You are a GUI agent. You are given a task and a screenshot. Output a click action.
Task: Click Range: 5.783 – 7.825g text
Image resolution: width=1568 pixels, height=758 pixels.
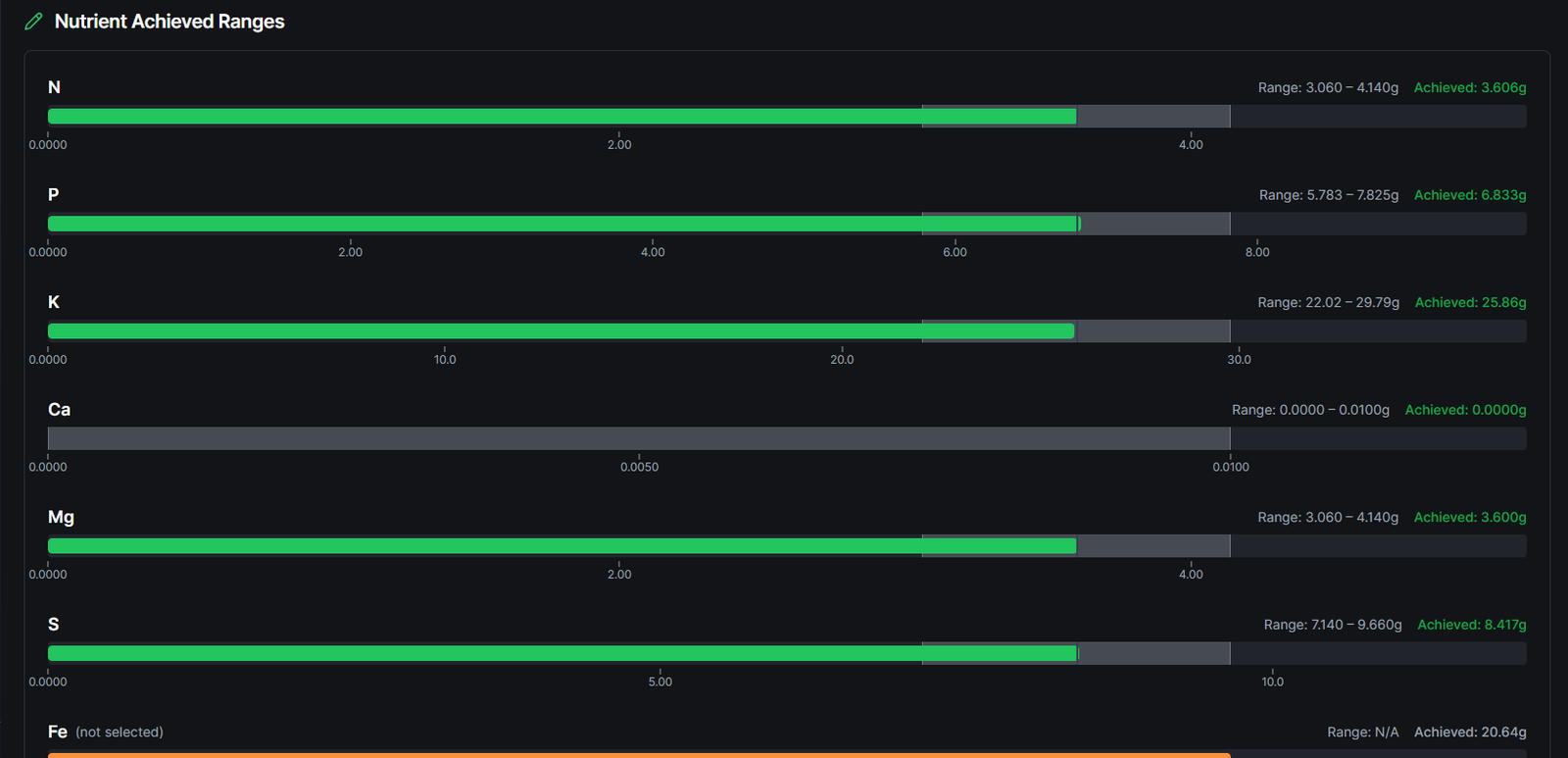(x=1329, y=195)
